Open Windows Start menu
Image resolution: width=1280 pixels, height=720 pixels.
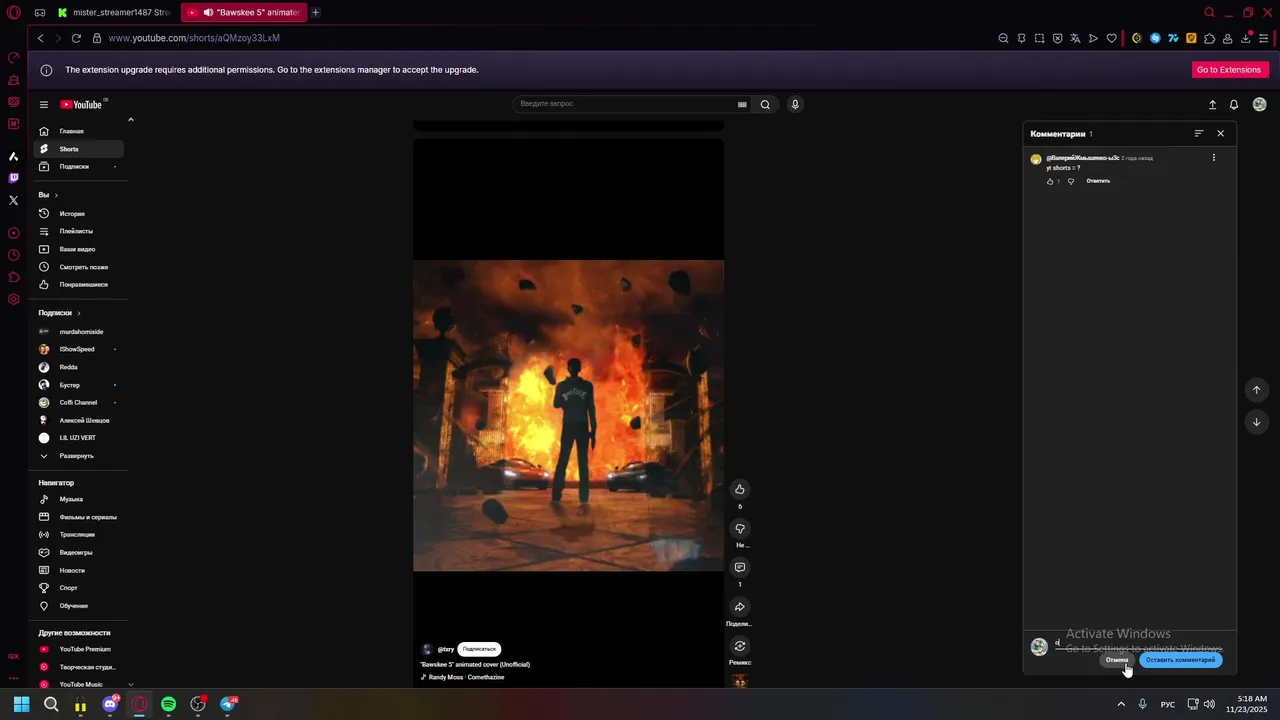tap(21, 704)
